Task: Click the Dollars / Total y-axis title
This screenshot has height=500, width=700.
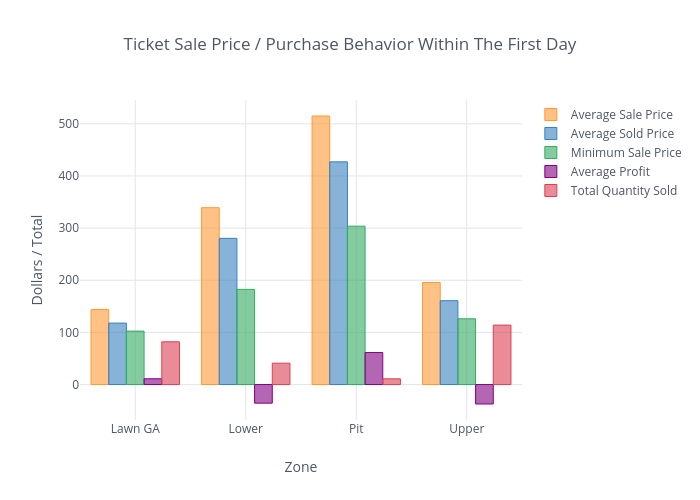Action: click(x=38, y=260)
